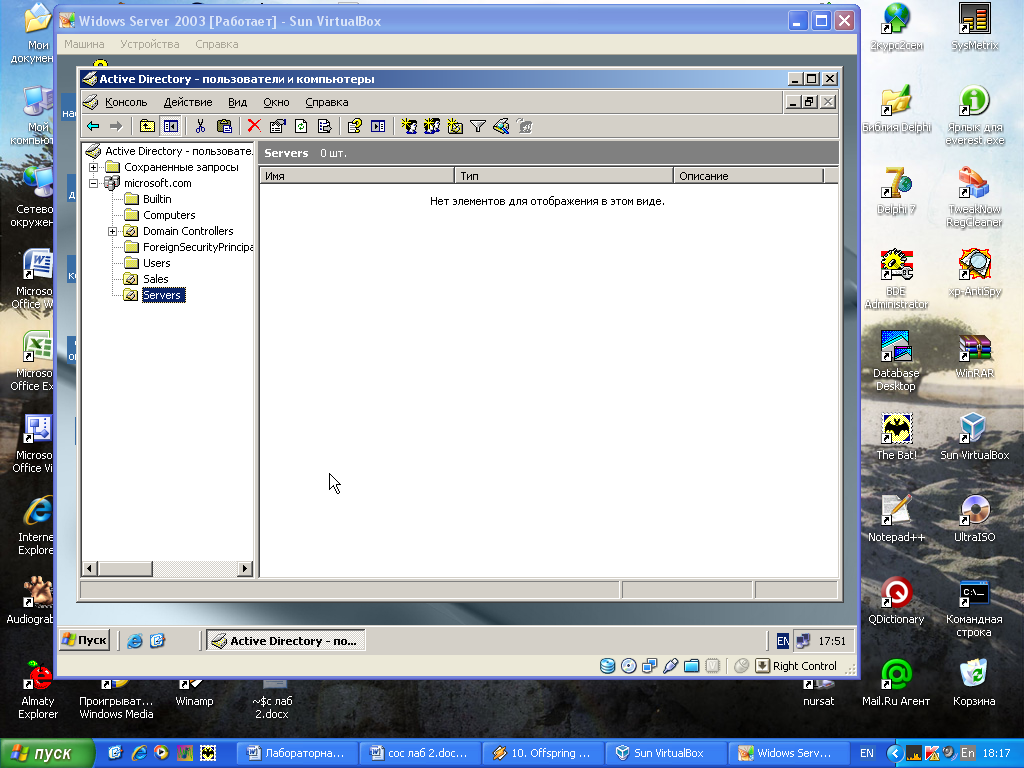Open Internet Explorer from guest quick launch

pos(135,641)
